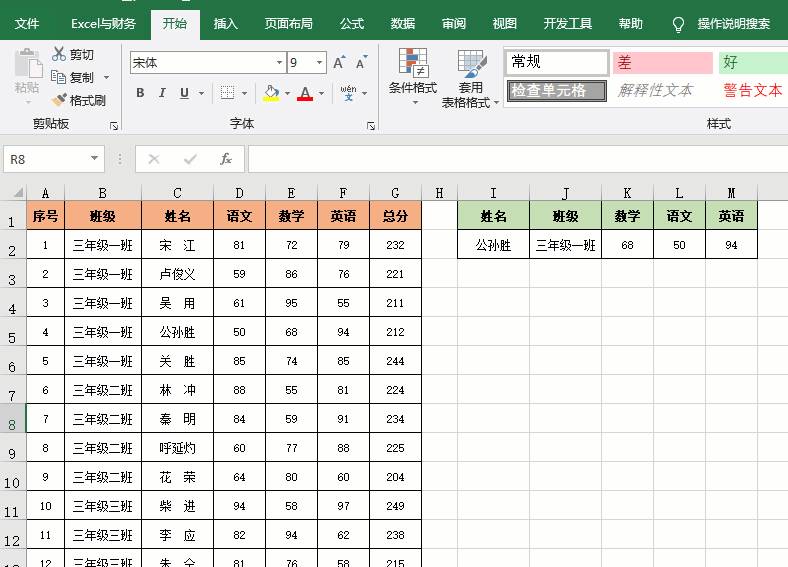The image size is (788, 567).
Task: Select the Format Painter brush
Action: click(59, 100)
